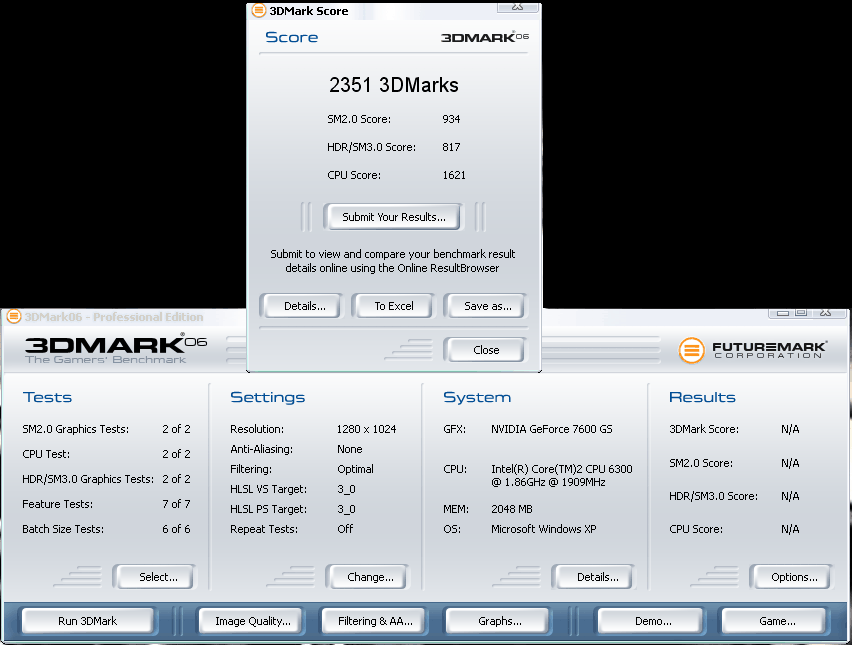This screenshot has width=852, height=645.
Task: Click the 3DMark Score N/A value in Results
Action: (x=790, y=429)
